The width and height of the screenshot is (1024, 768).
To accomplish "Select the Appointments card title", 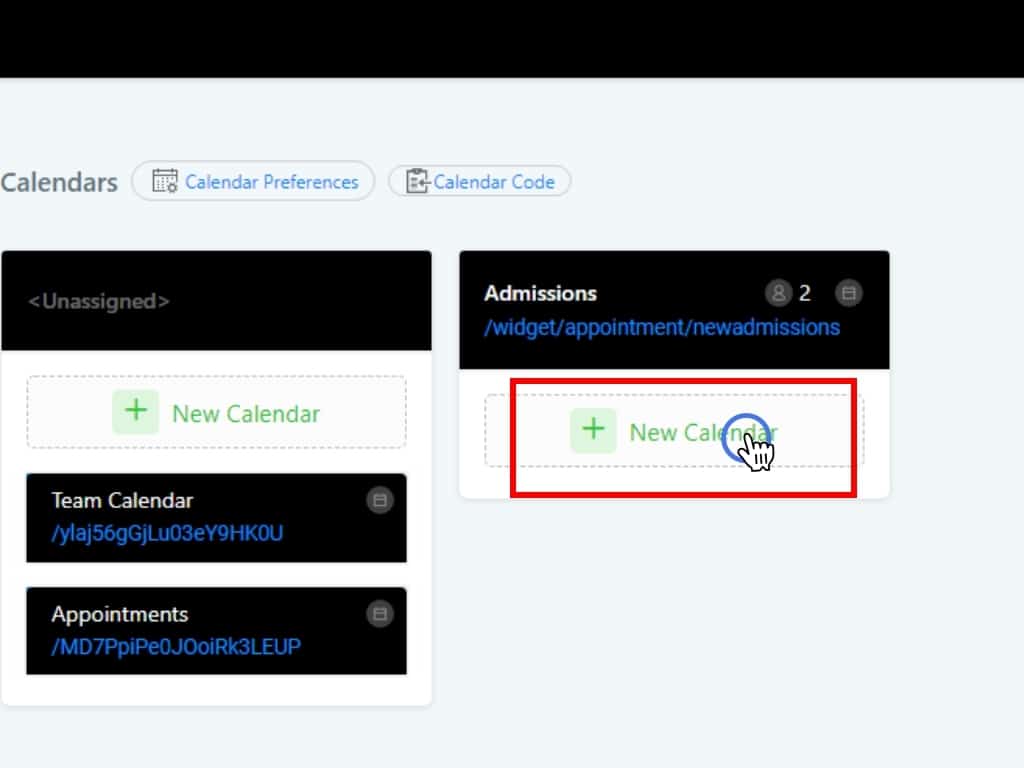I will coord(120,614).
